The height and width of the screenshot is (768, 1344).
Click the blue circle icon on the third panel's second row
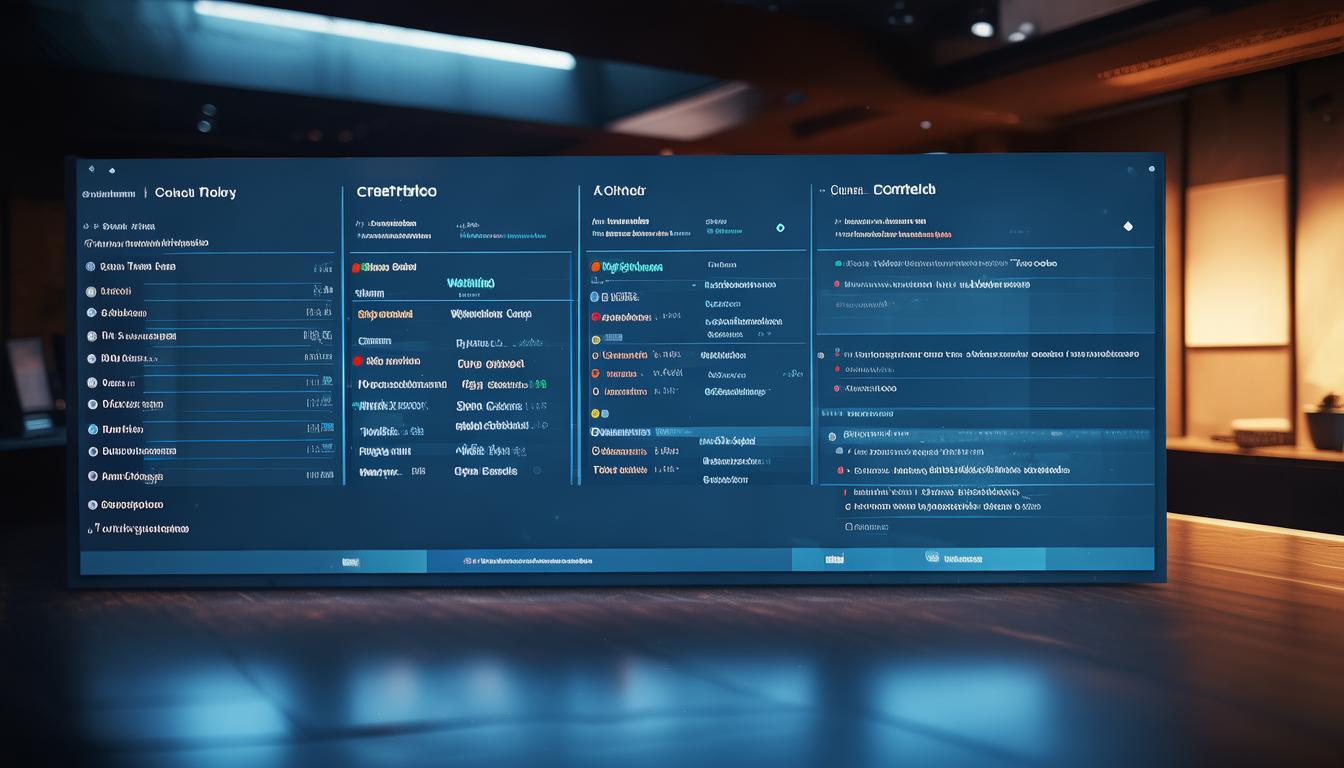tap(594, 297)
